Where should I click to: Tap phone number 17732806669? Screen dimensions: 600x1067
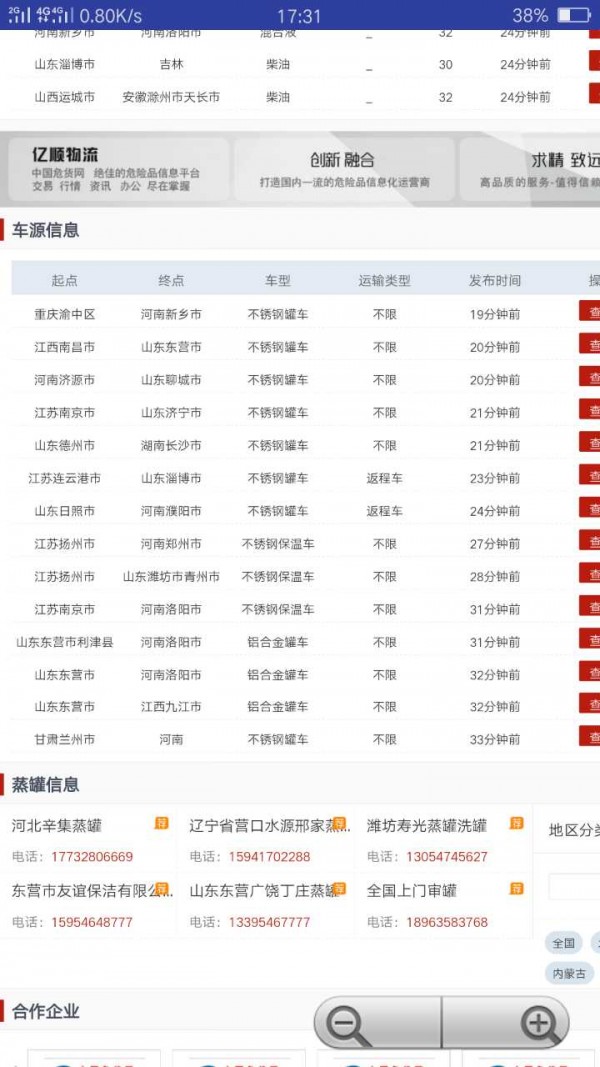(92, 857)
